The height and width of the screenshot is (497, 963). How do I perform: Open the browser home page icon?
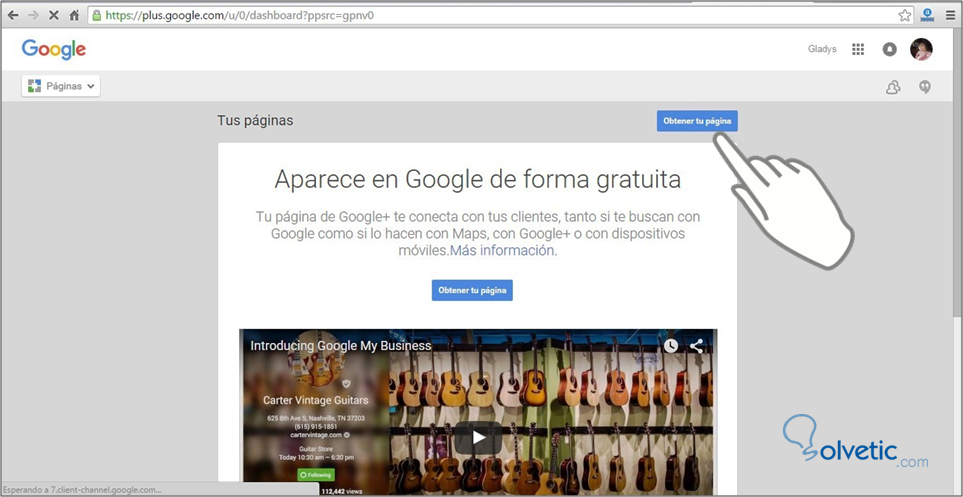point(74,15)
